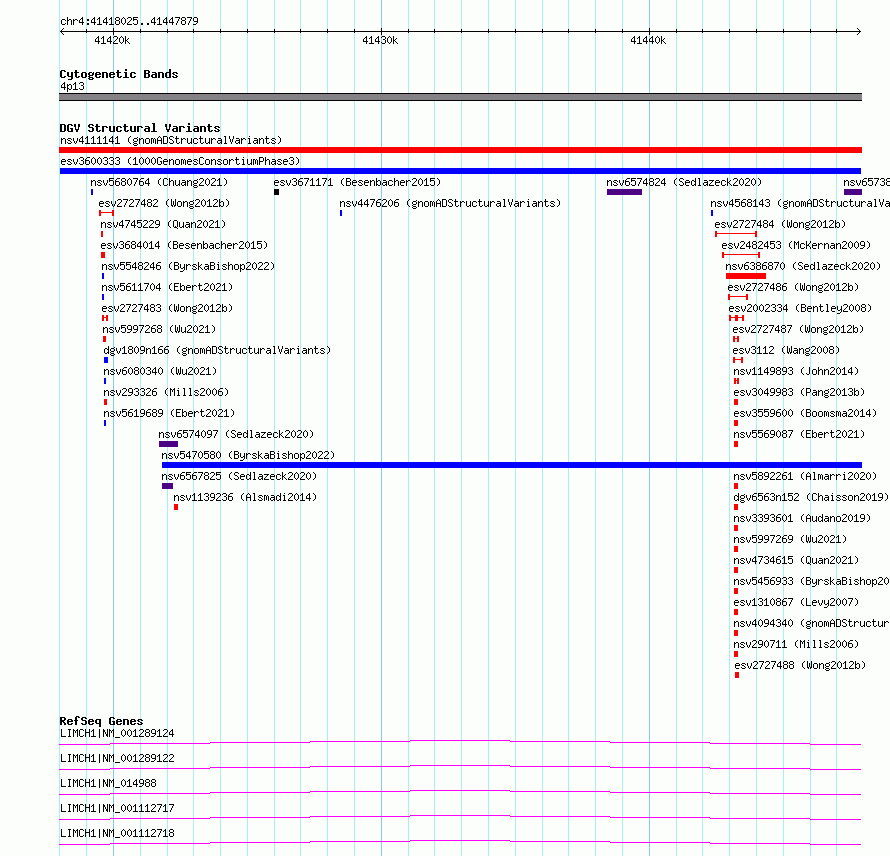Click esv2727488 (Wong2012b) label
Image resolution: width=890 pixels, height=856 pixels.
800,665
